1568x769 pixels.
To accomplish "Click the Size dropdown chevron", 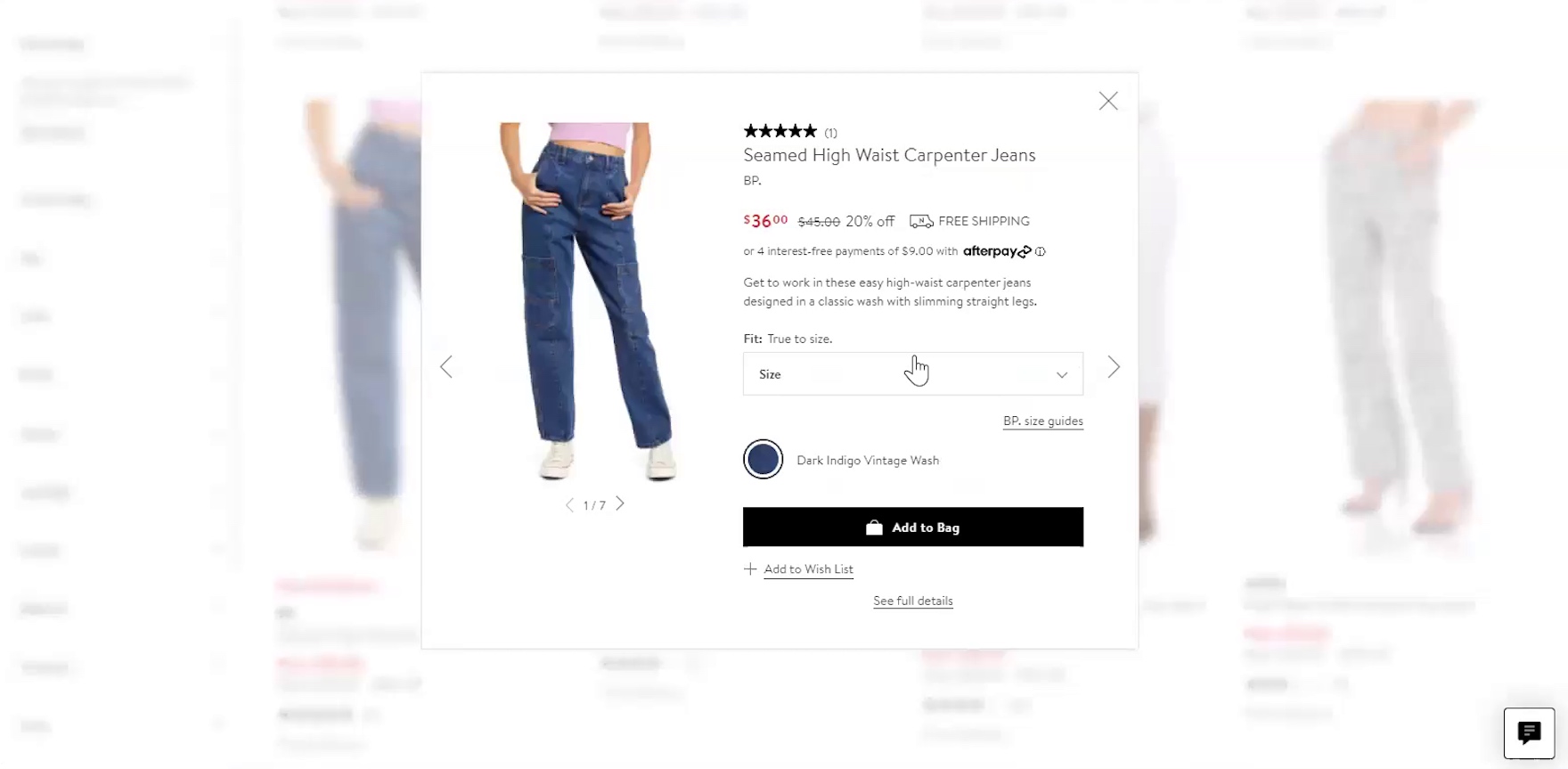I will coord(1062,375).
